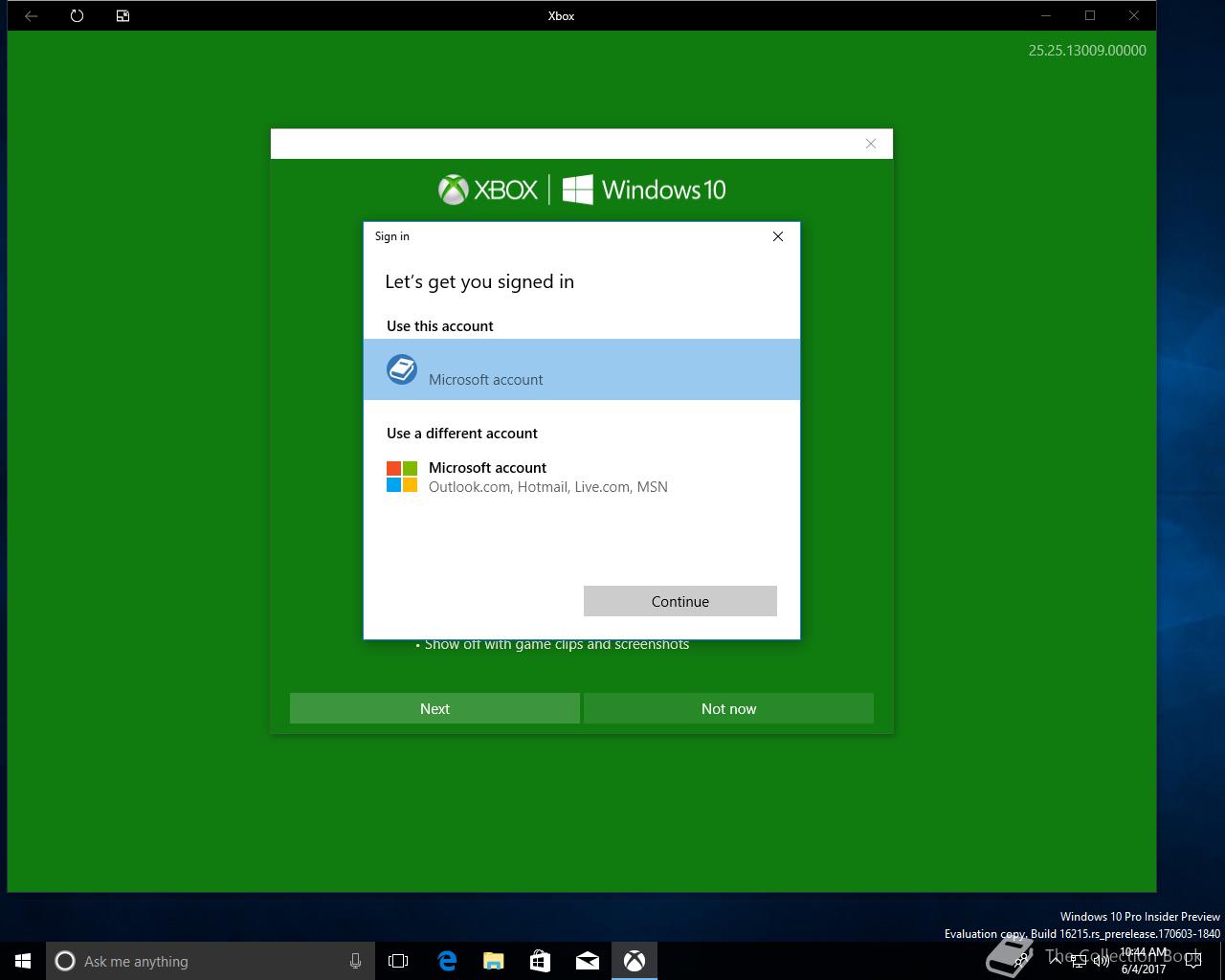The height and width of the screenshot is (980, 1225).
Task: Open the Mail app from taskbar
Action: coord(587,961)
